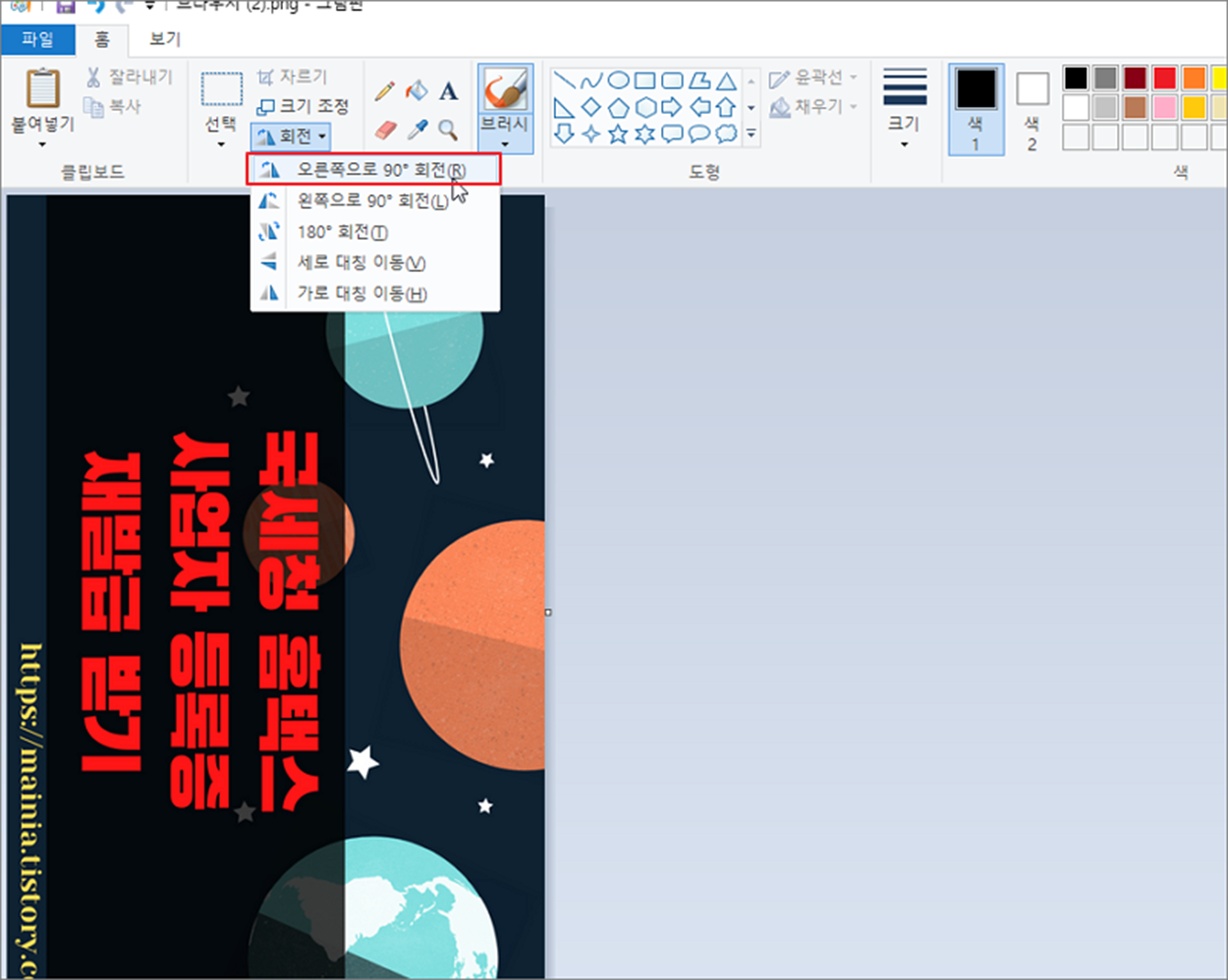Image resolution: width=1228 pixels, height=980 pixels.
Task: Click the paste clipboard icon
Action: [42, 87]
